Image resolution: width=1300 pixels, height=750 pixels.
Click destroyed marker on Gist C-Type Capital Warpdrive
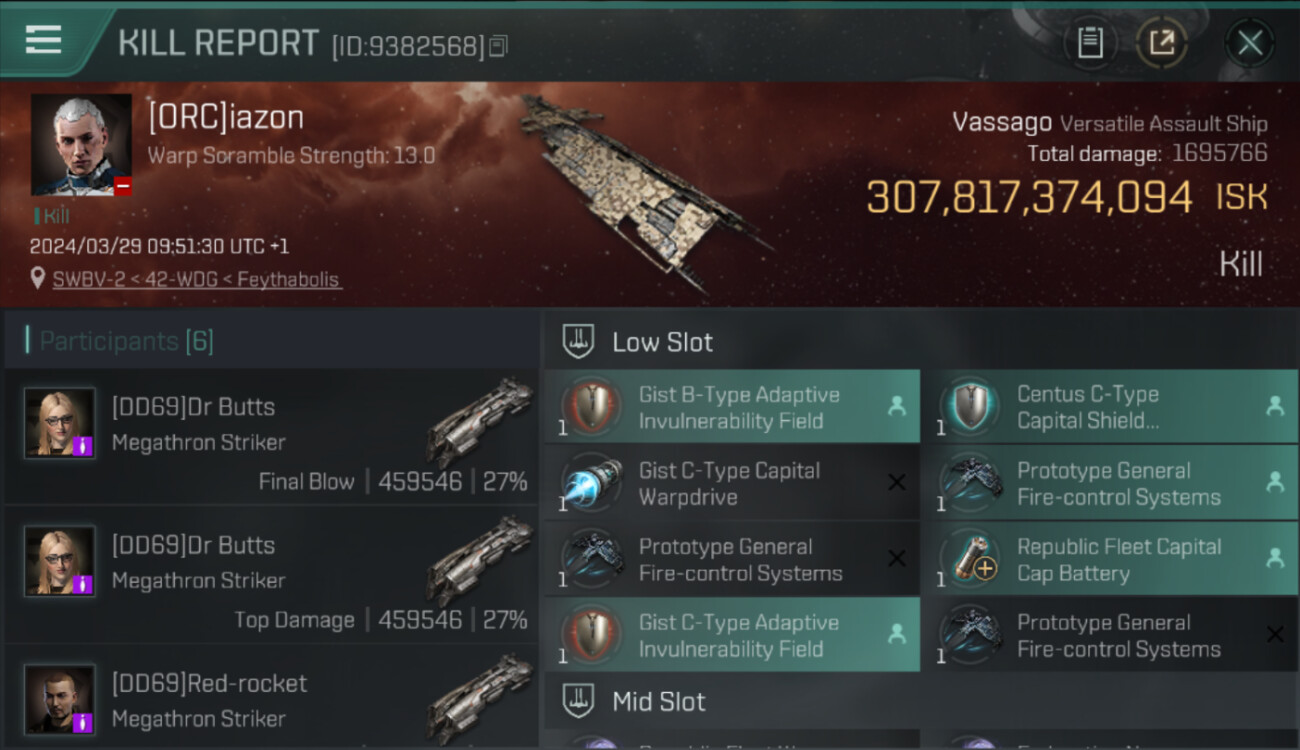(897, 483)
